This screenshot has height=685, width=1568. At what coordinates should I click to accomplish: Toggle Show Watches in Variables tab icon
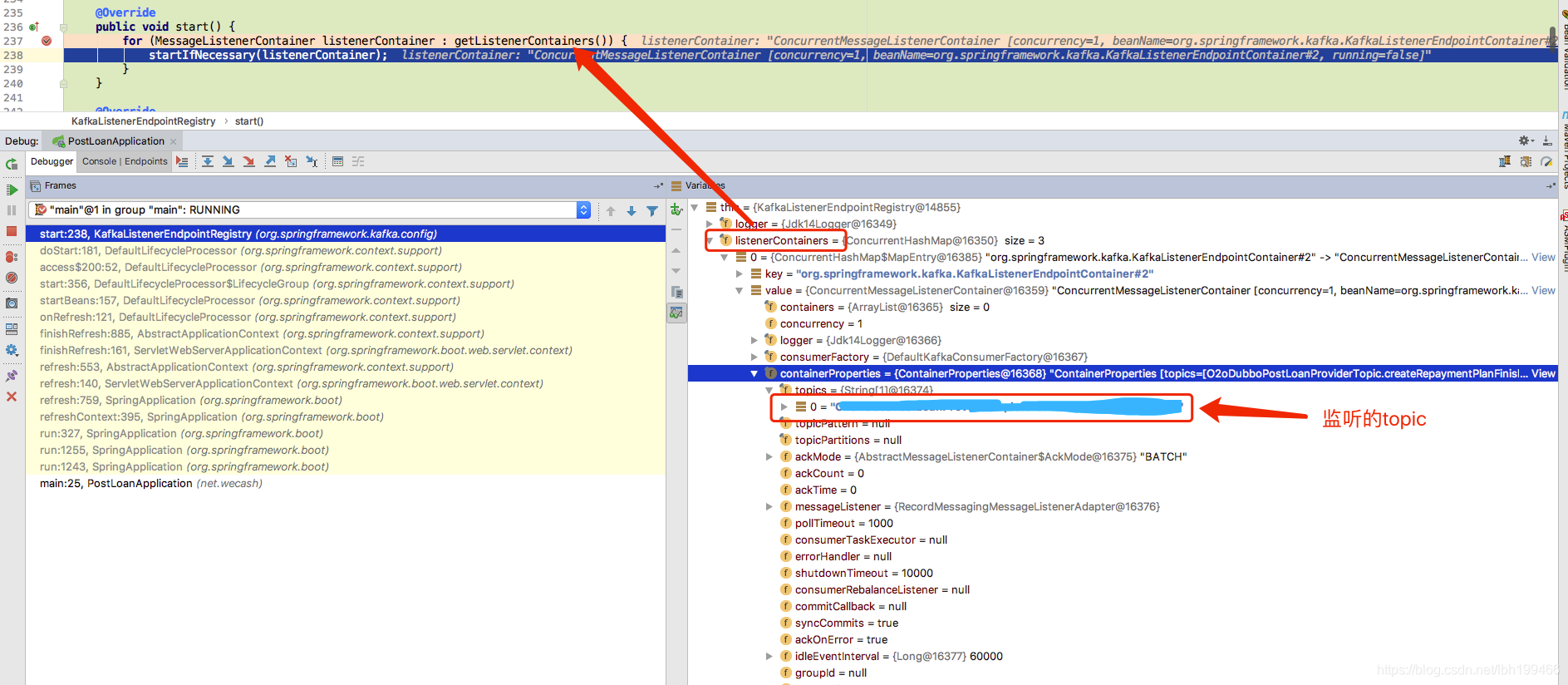(x=676, y=313)
